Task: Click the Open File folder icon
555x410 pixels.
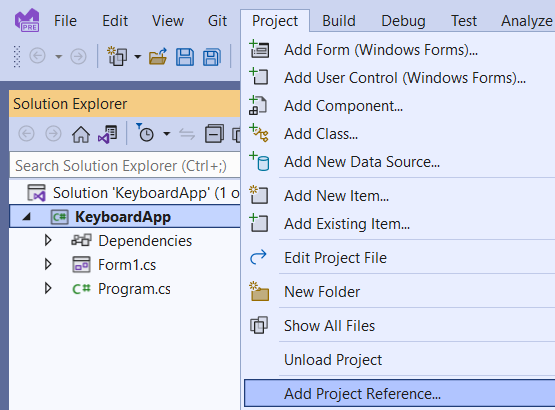Action: (x=158, y=56)
